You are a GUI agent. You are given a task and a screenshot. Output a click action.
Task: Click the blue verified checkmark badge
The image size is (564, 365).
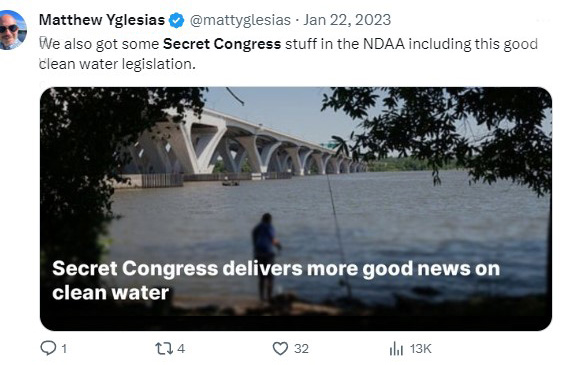pos(177,20)
